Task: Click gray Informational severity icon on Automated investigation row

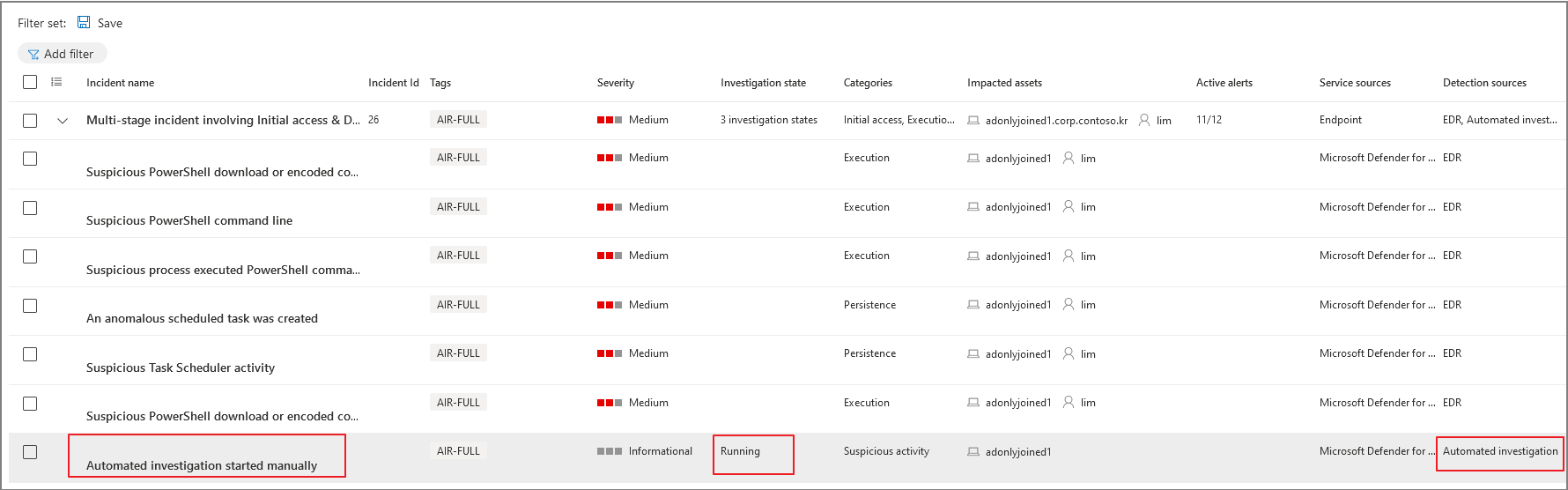Action: tap(610, 451)
